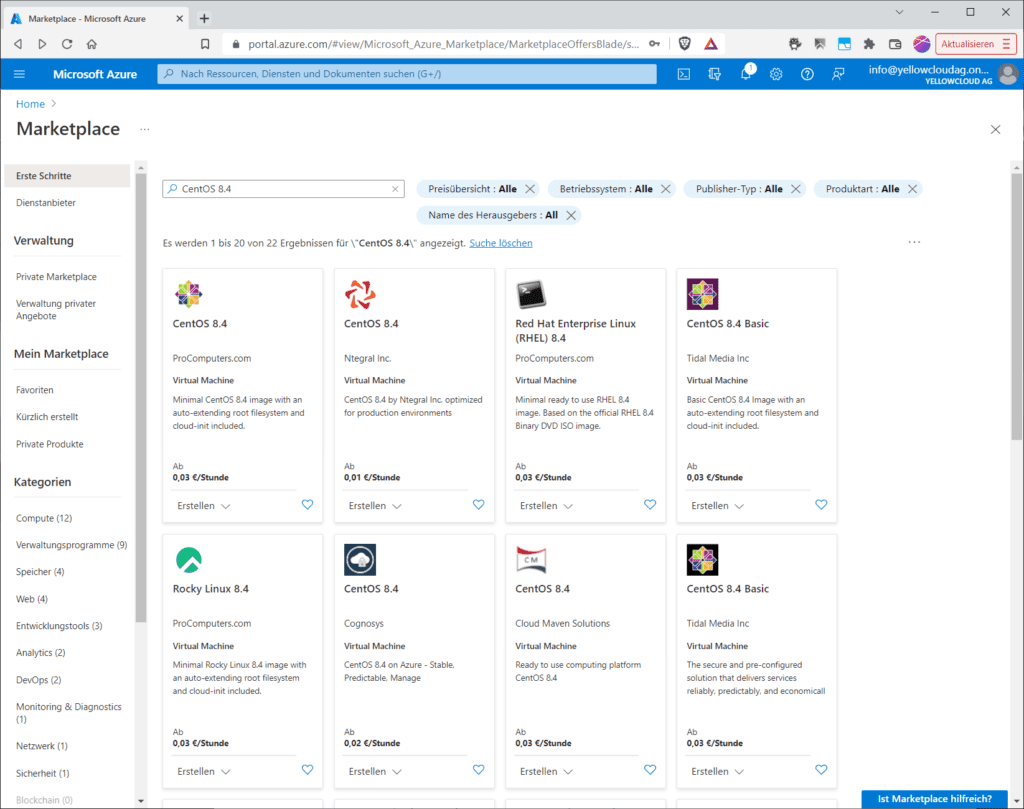1024x809 pixels.
Task: Favorite the ProComputers CentOS 8.4 offer
Action: tap(308, 505)
